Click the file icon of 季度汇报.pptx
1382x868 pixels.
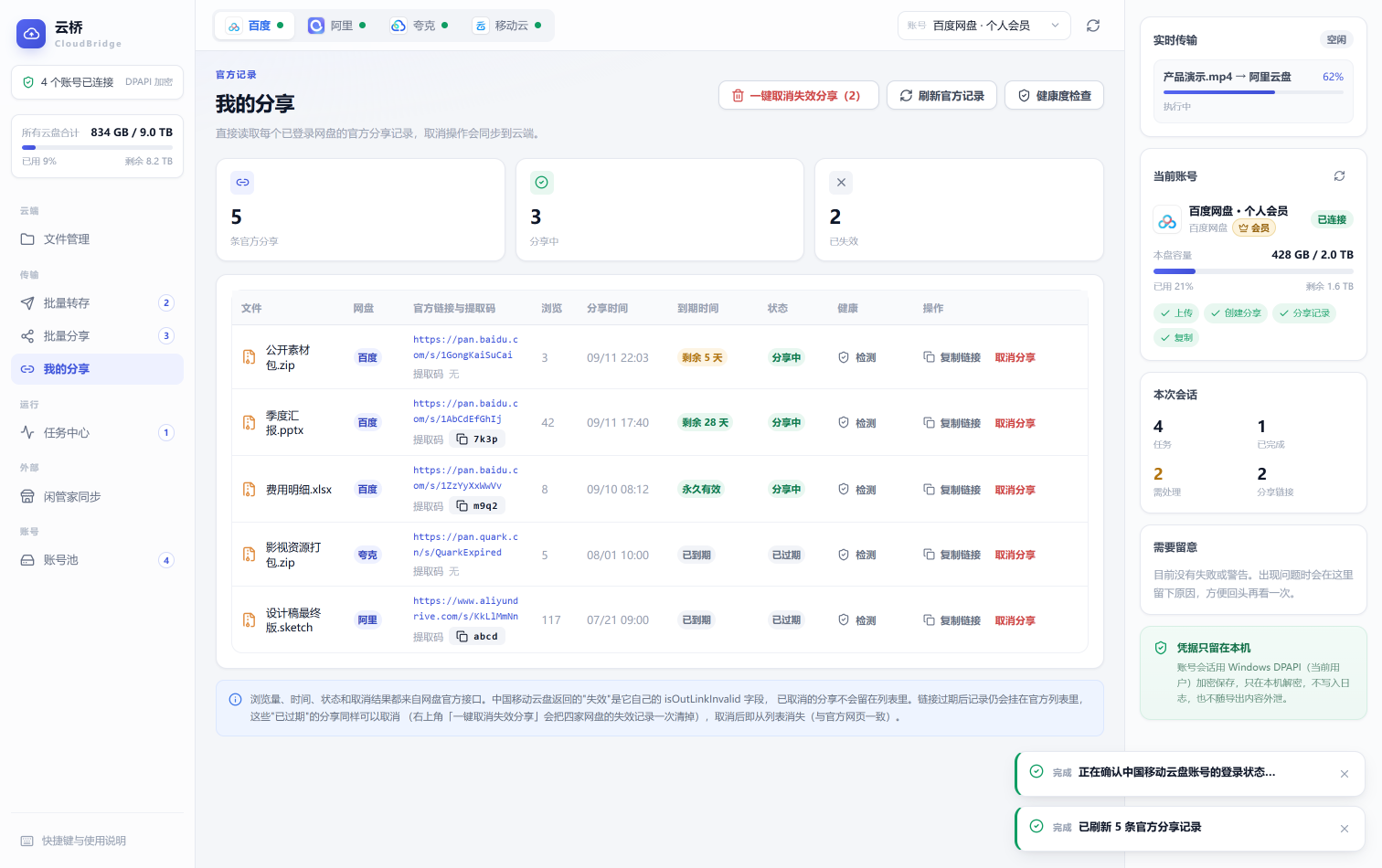[249, 423]
